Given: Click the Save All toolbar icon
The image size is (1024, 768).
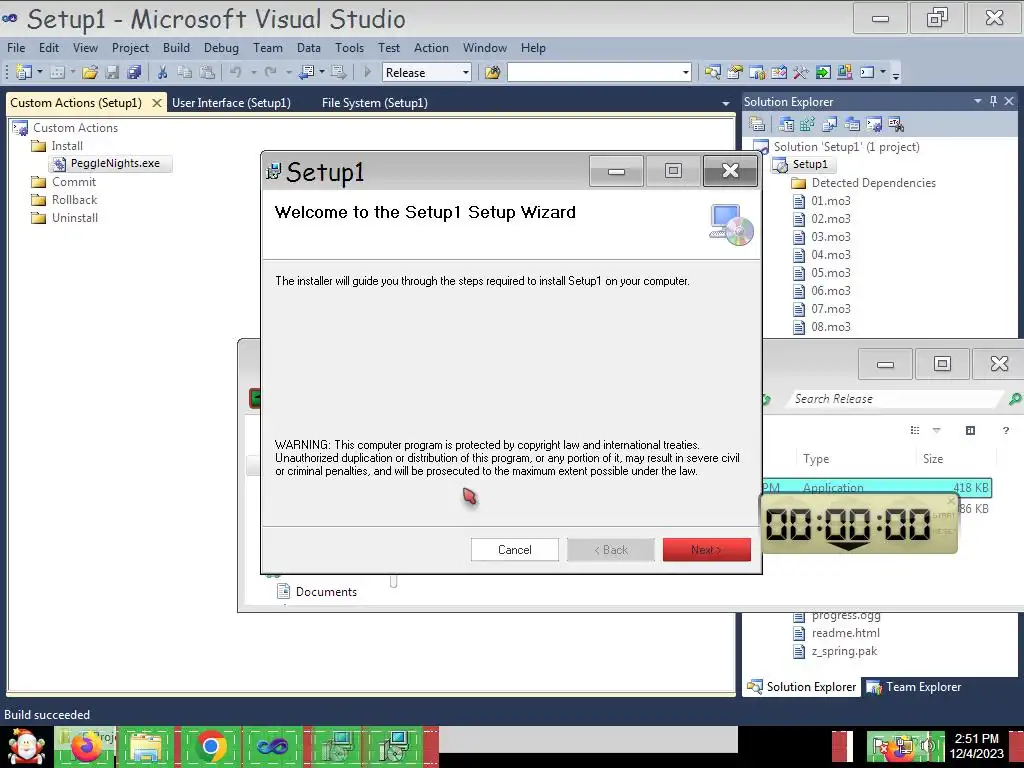Looking at the screenshot, I should click(x=134, y=72).
